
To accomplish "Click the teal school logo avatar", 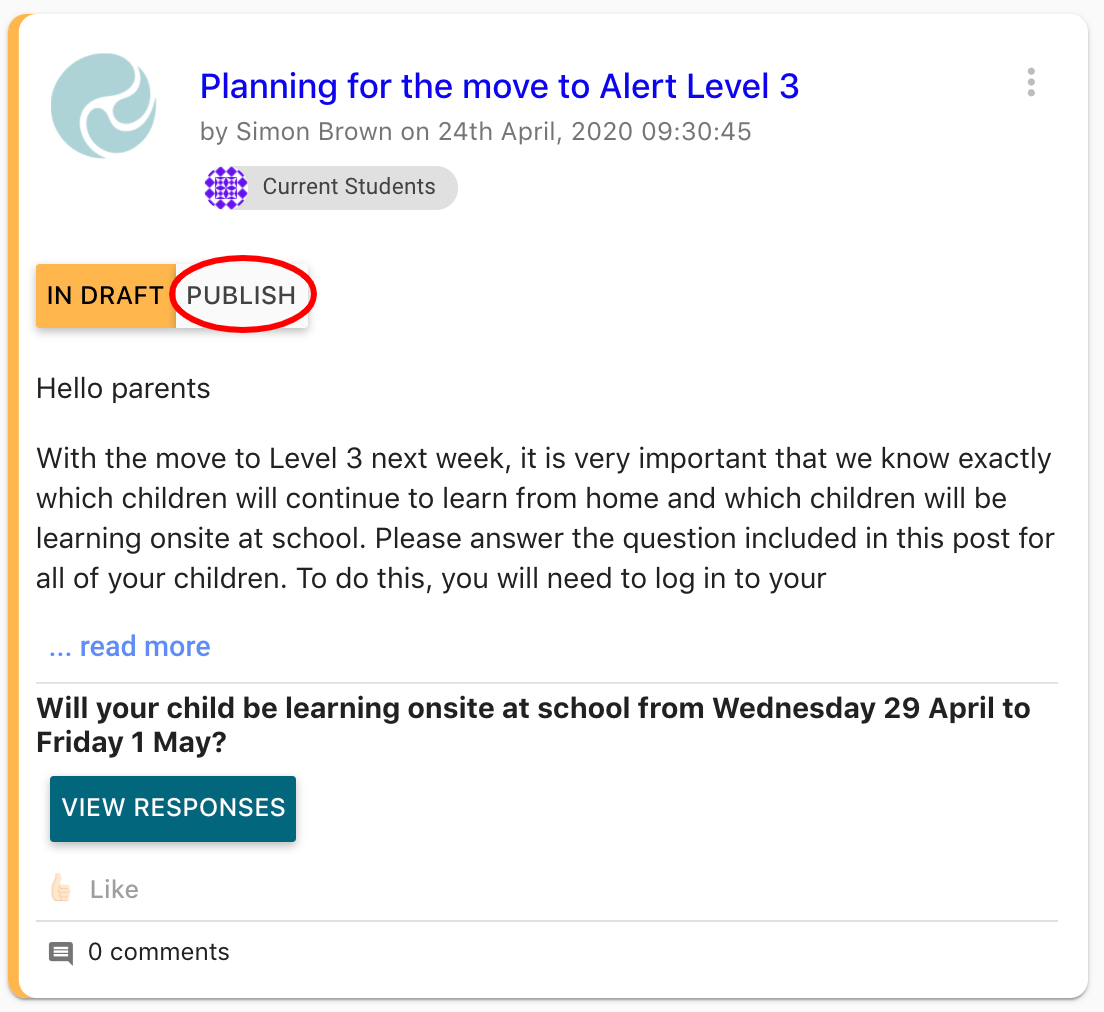I will (x=103, y=106).
